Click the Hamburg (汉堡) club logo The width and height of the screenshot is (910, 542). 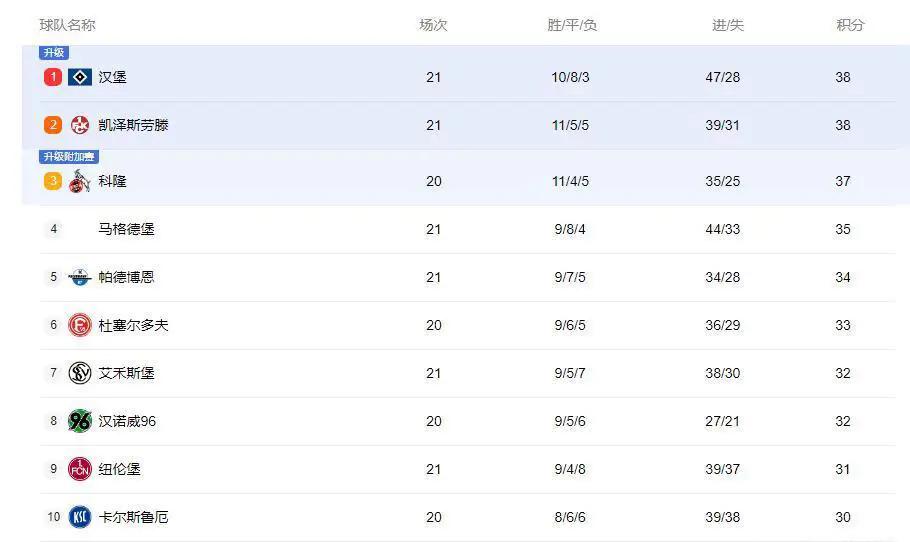coord(80,77)
